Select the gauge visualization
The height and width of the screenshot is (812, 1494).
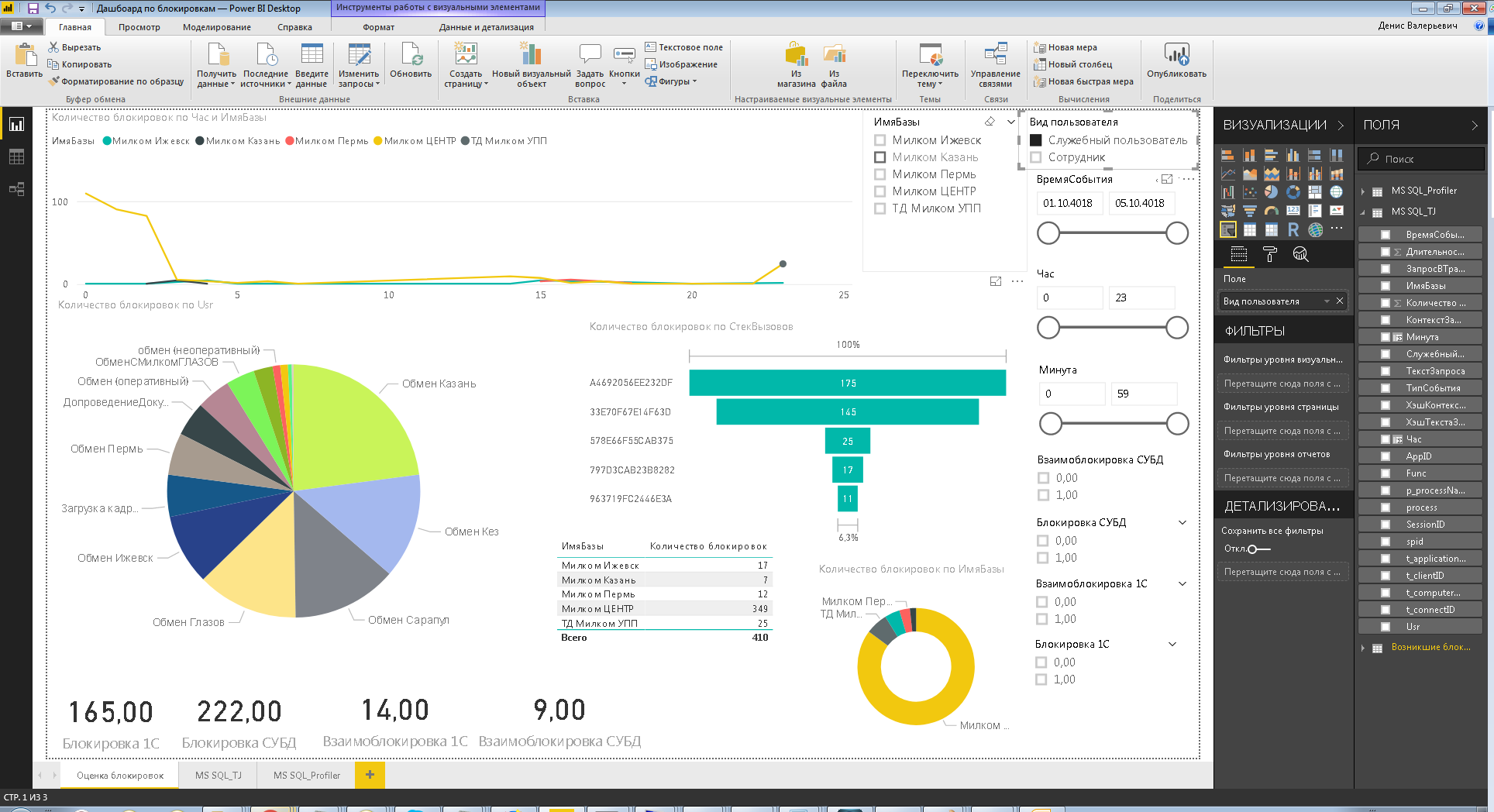[x=1272, y=211]
